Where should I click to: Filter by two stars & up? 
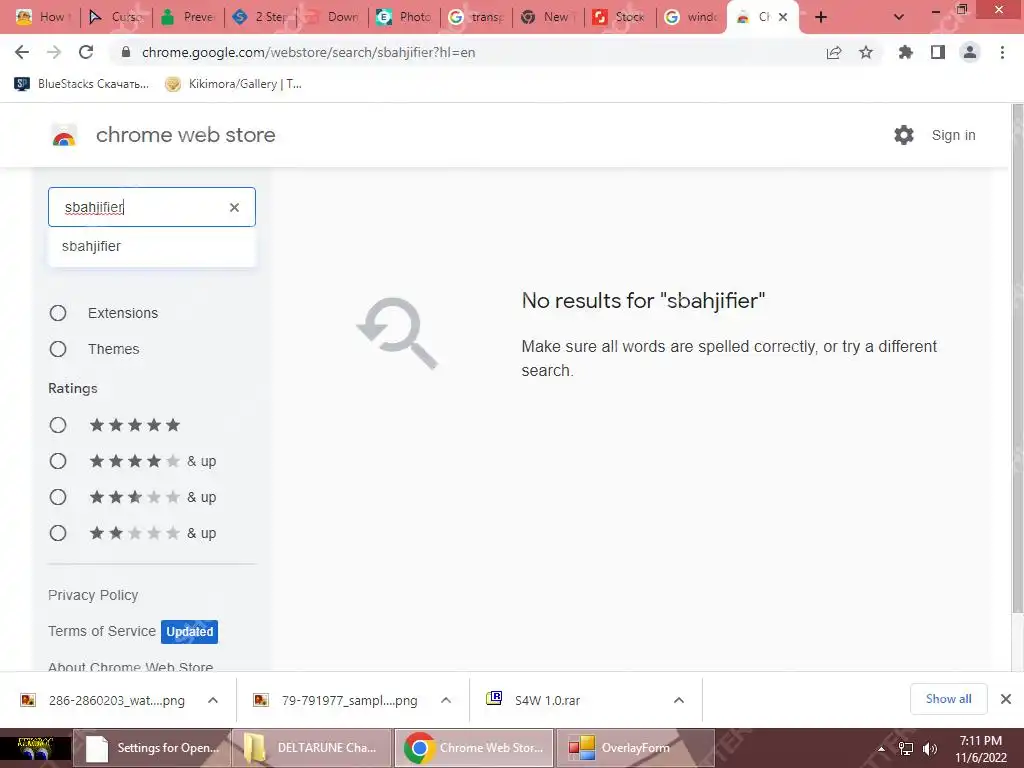click(58, 534)
